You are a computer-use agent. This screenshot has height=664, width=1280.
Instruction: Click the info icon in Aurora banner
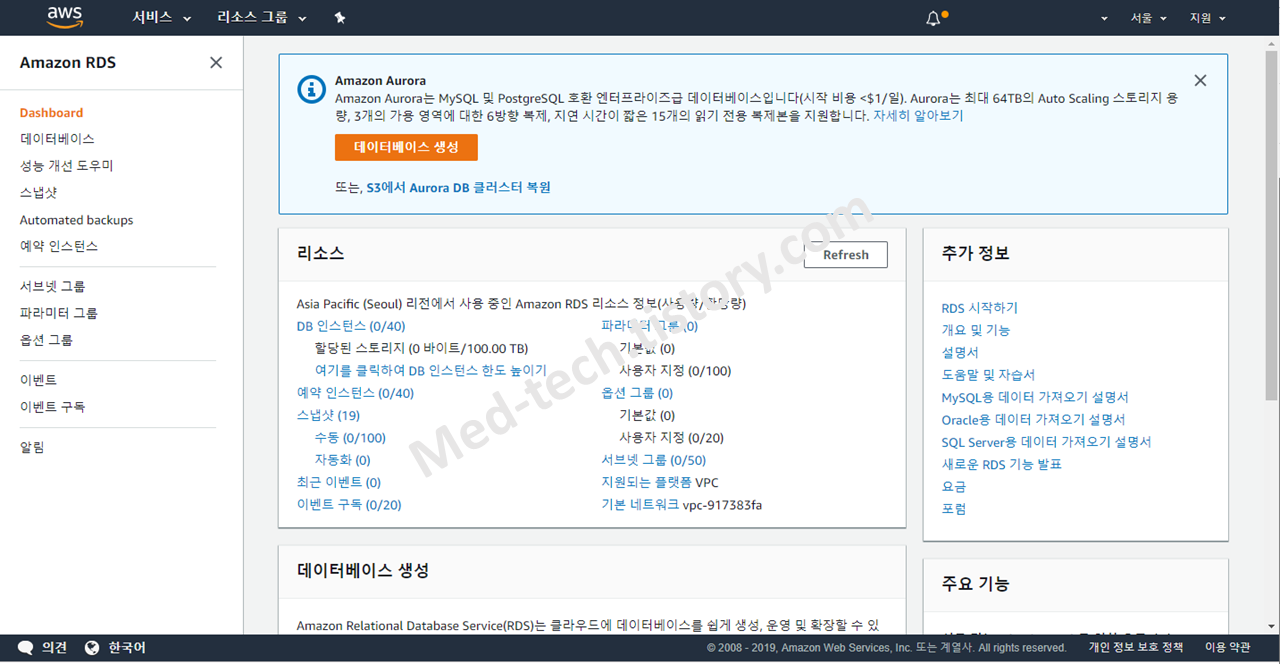click(312, 88)
